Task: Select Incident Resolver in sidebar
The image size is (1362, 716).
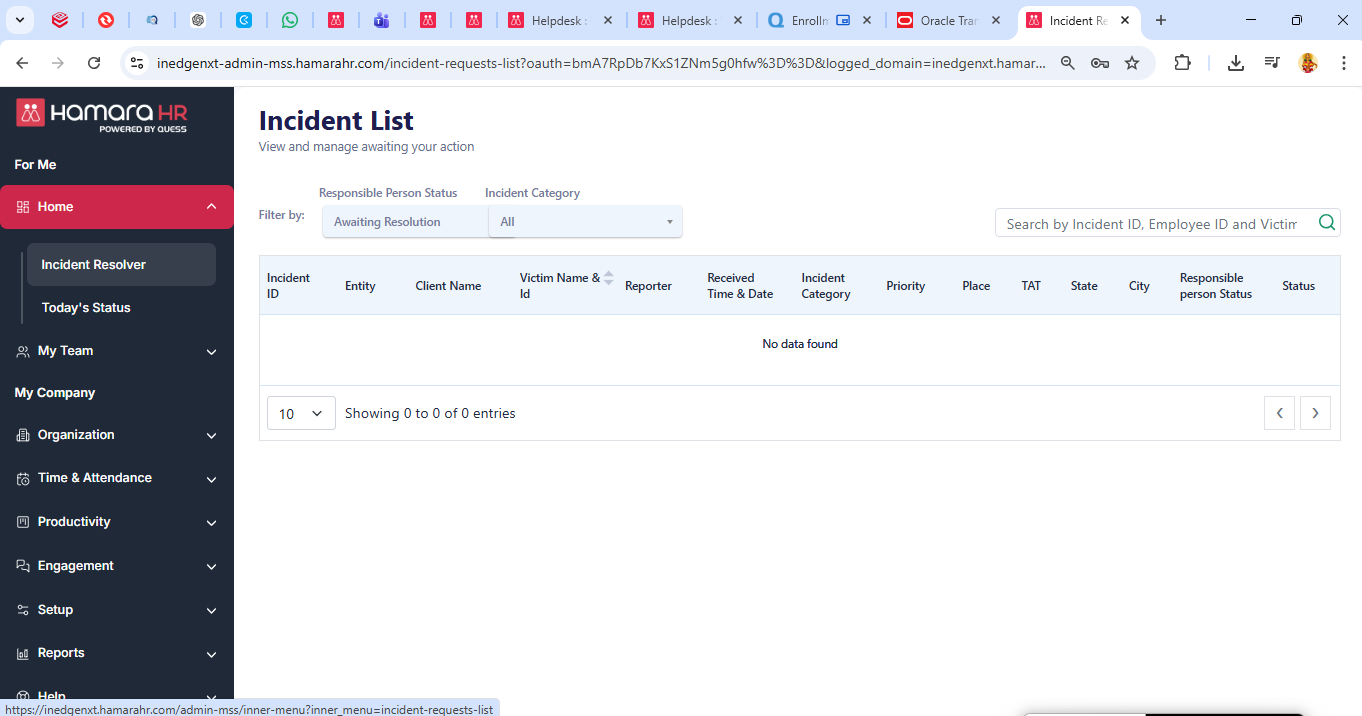Action: click(x=121, y=265)
